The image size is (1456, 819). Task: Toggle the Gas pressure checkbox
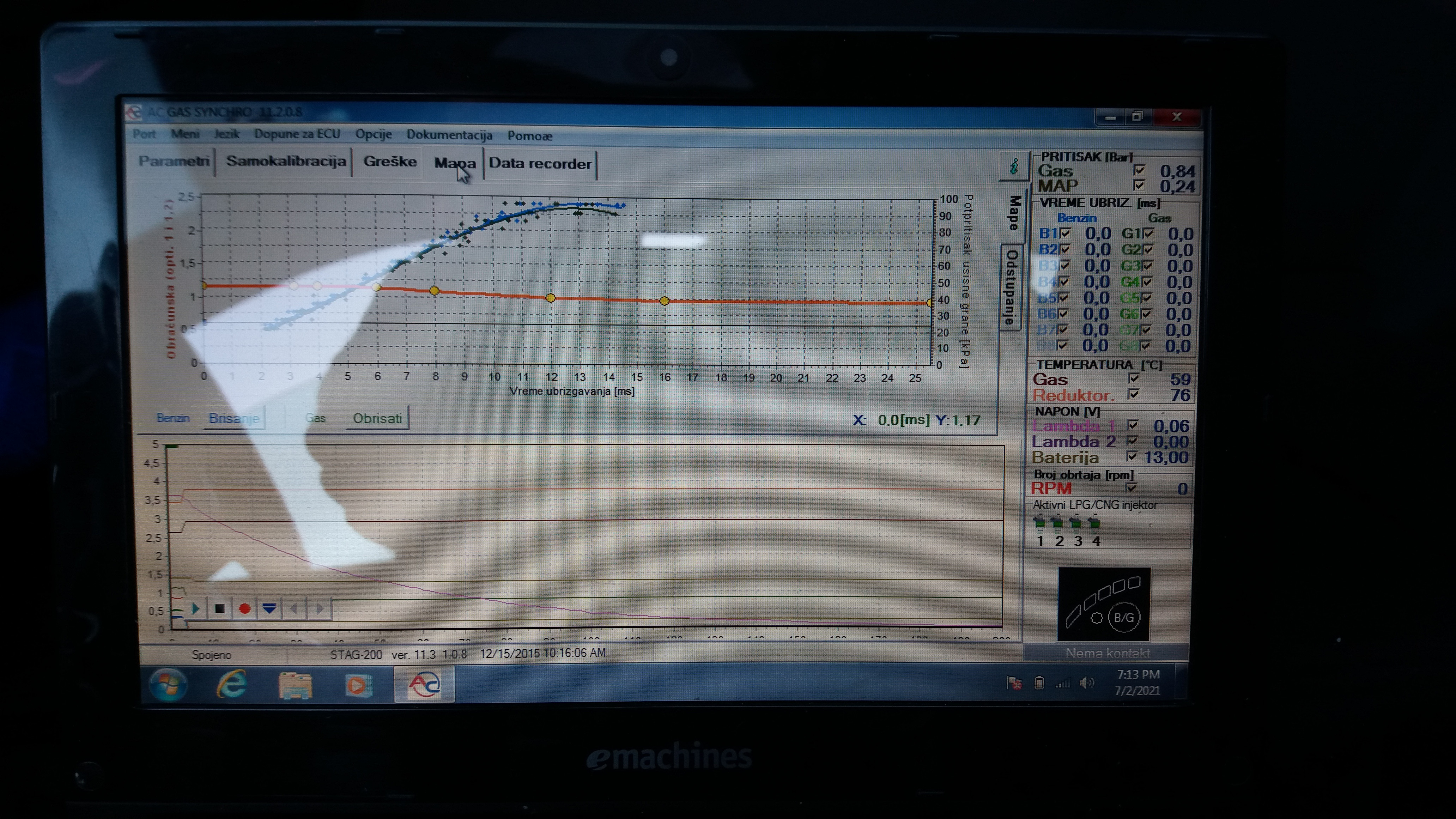1139,170
